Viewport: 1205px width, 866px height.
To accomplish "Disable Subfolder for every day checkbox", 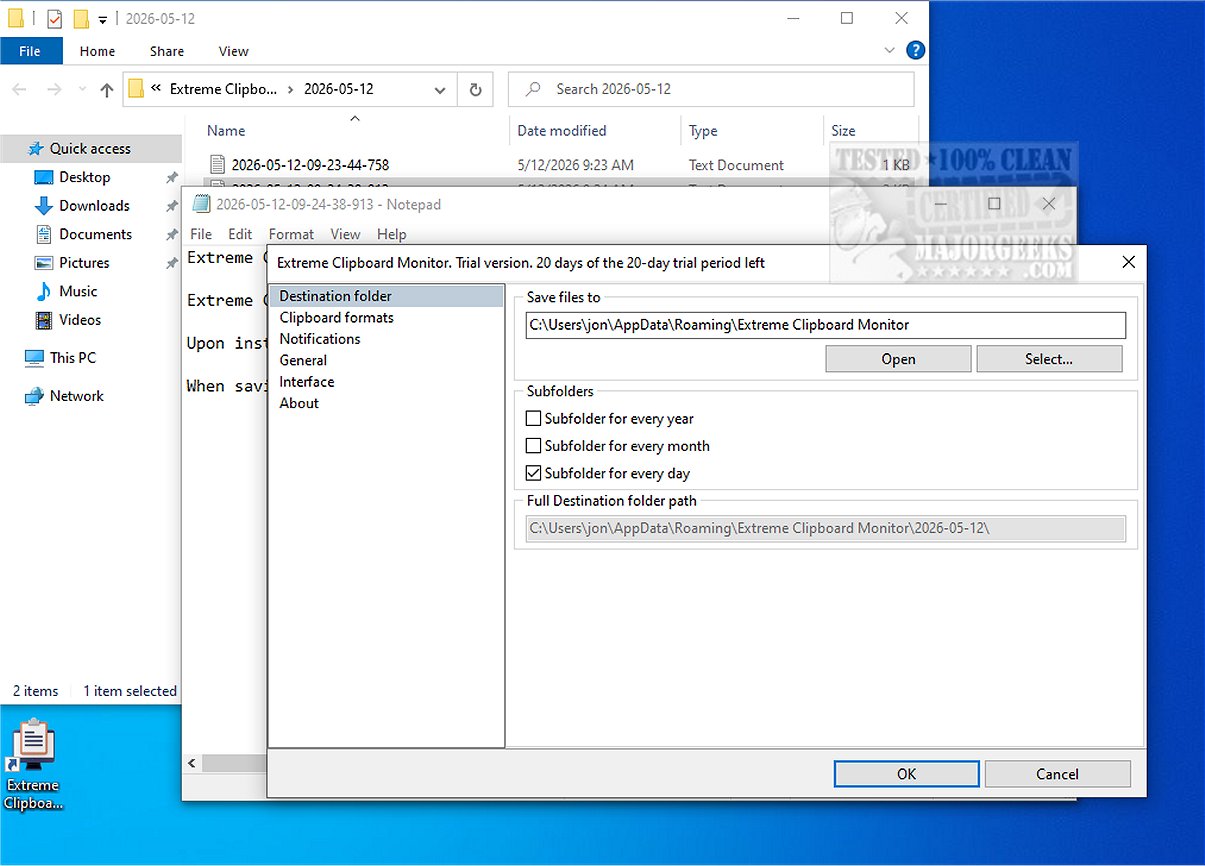I will click(x=534, y=473).
